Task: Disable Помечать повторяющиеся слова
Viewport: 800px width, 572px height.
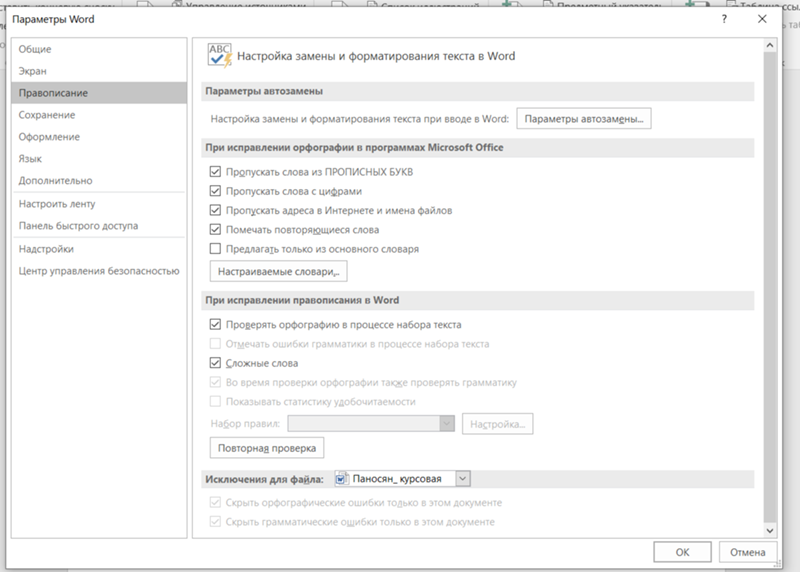Action: [x=215, y=230]
